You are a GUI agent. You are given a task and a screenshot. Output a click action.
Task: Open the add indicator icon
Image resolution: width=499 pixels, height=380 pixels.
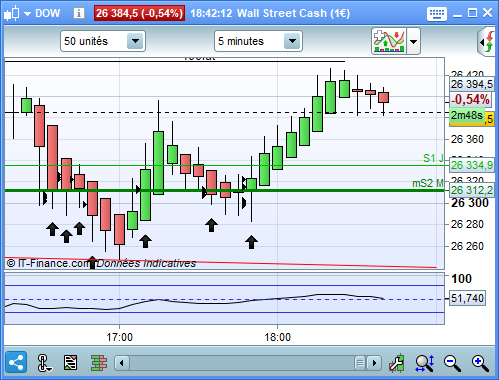(389, 41)
